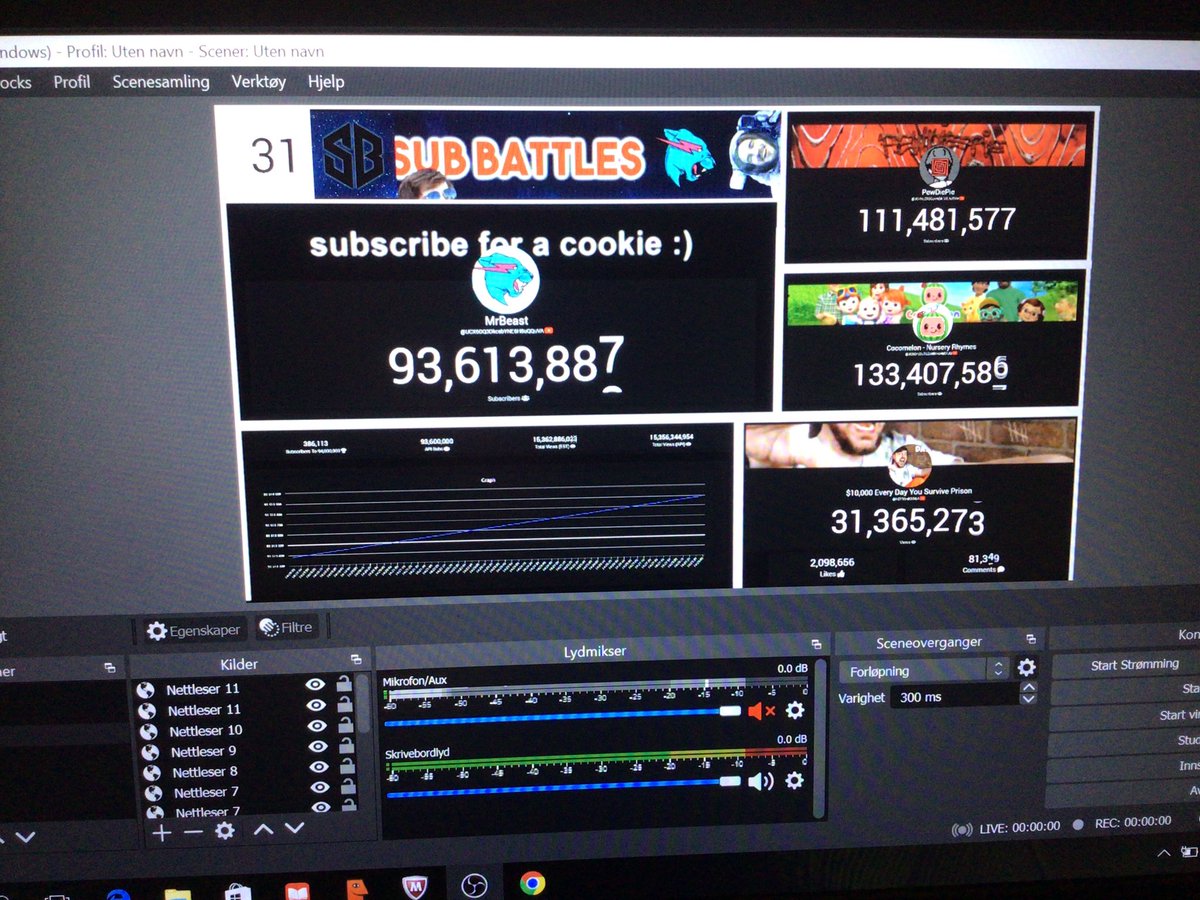
Task: Open the orange book app on taskbar
Action: tap(297, 891)
